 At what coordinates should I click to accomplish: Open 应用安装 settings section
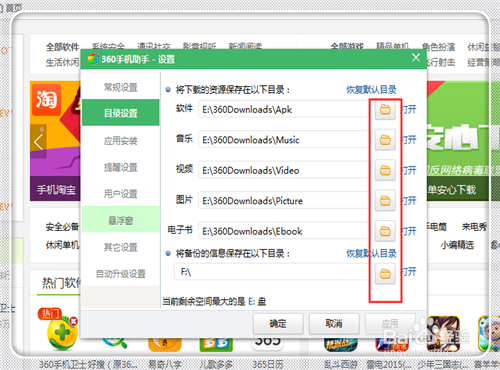(x=121, y=141)
